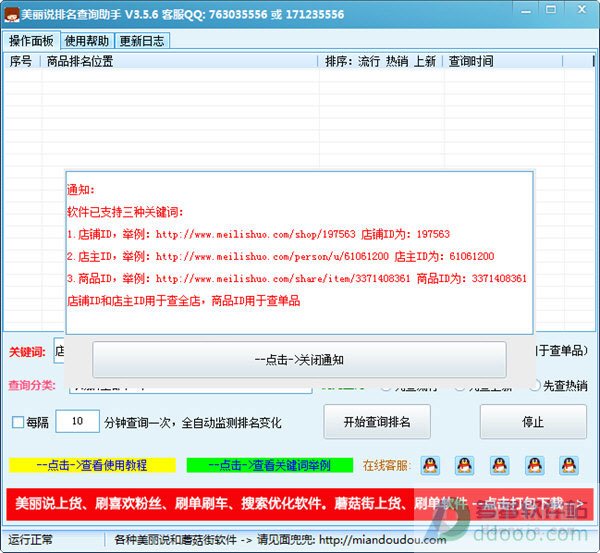Close the notification with --点击->关闭通知 button
The image size is (600, 553).
click(x=299, y=360)
